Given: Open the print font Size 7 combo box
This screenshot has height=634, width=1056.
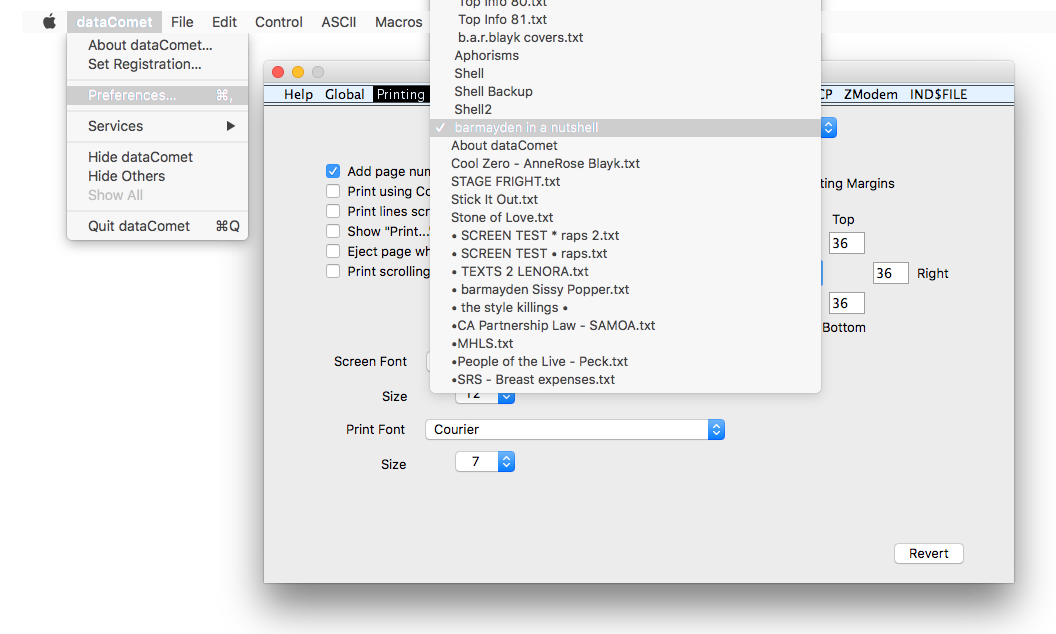Looking at the screenshot, I should click(485, 462).
